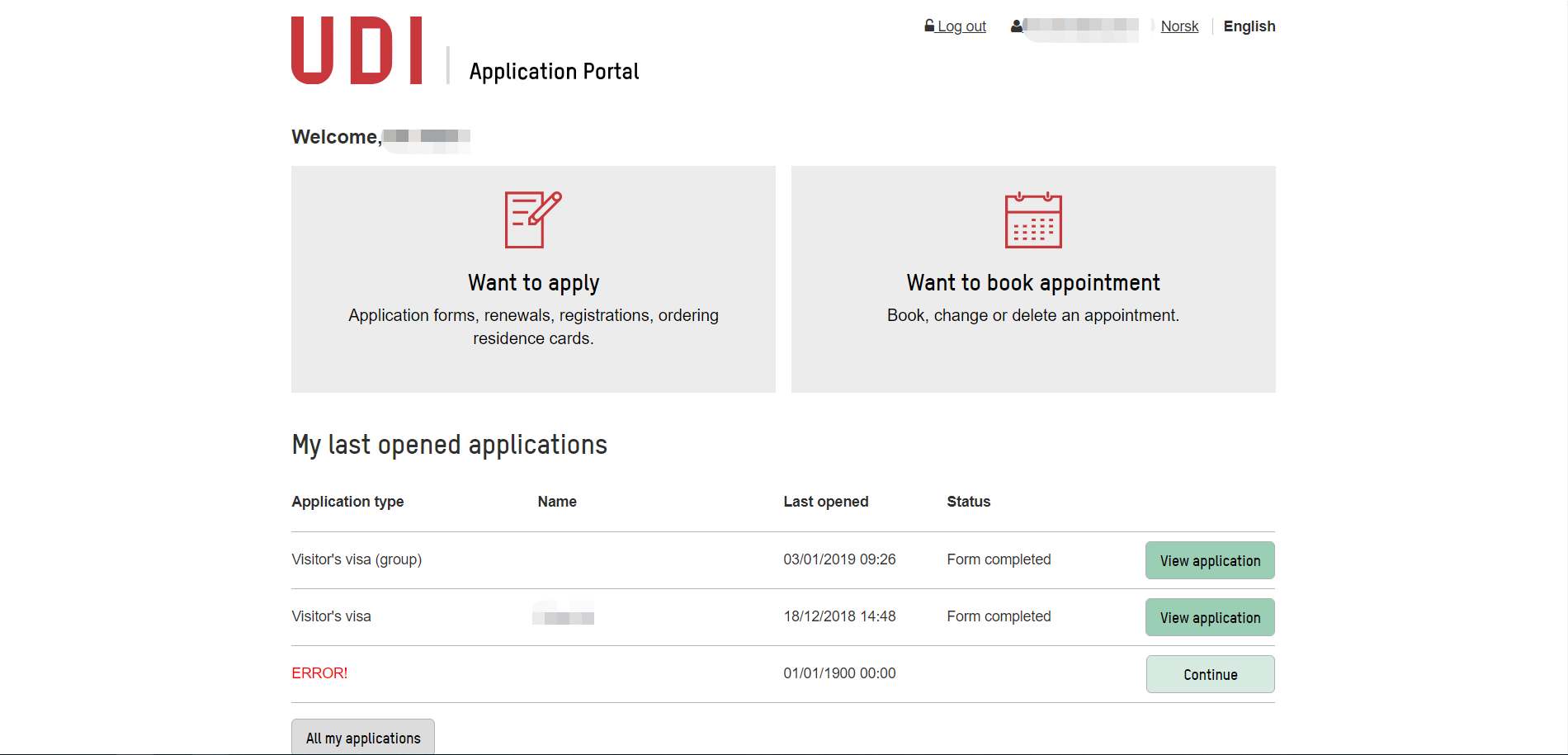Select the Visitor's visa (group) cell
This screenshot has width=1568, height=755.
pos(357,559)
